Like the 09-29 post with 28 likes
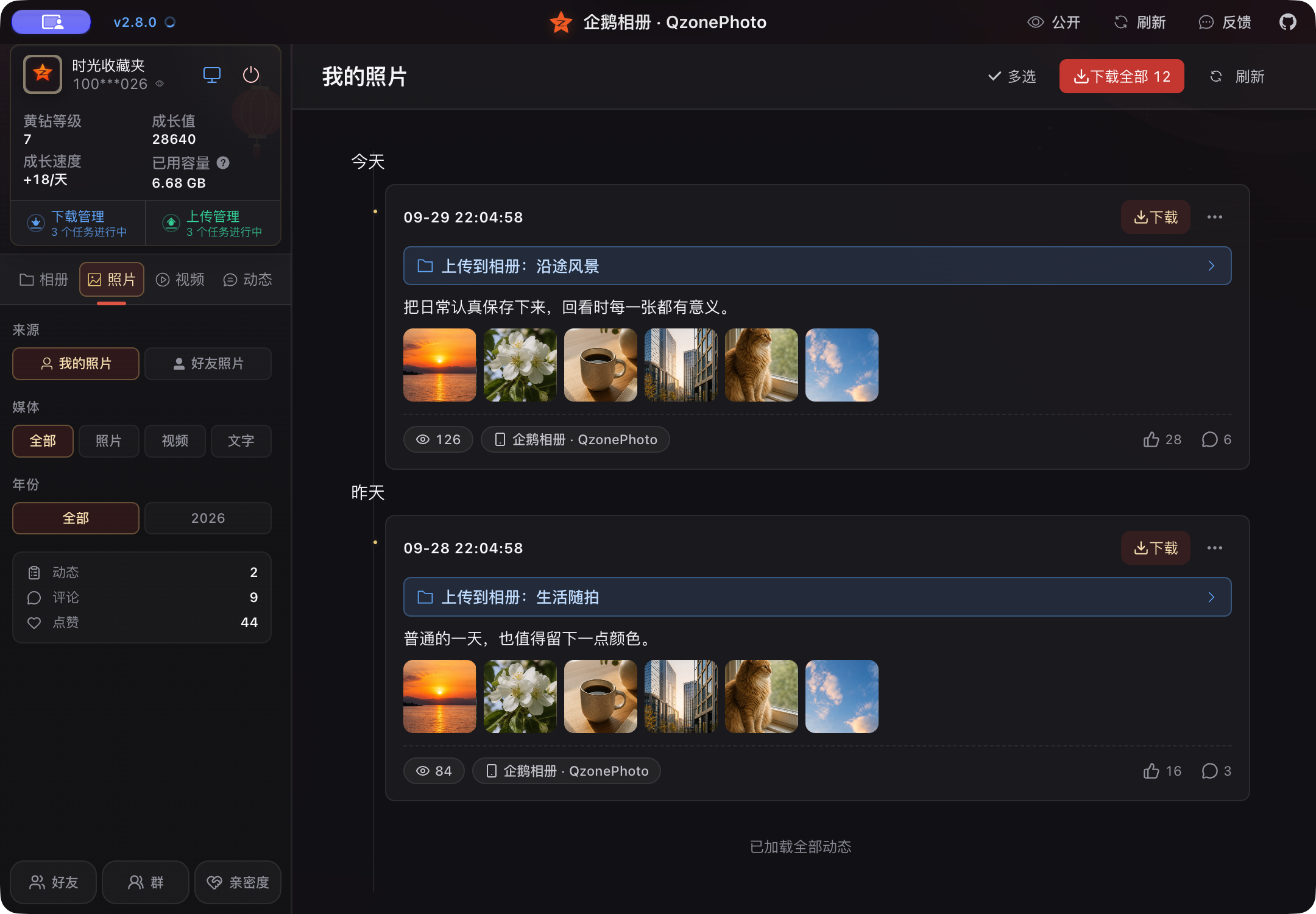 pos(1162,439)
